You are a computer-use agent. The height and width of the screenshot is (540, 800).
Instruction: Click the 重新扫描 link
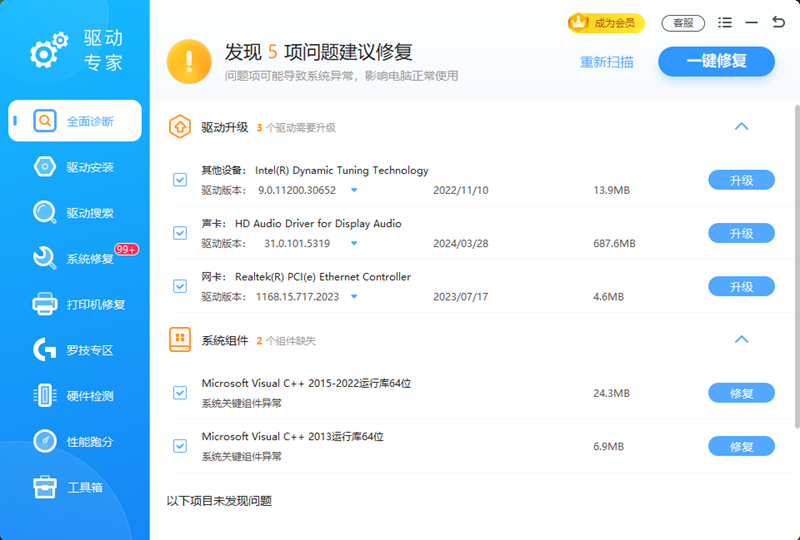(607, 62)
